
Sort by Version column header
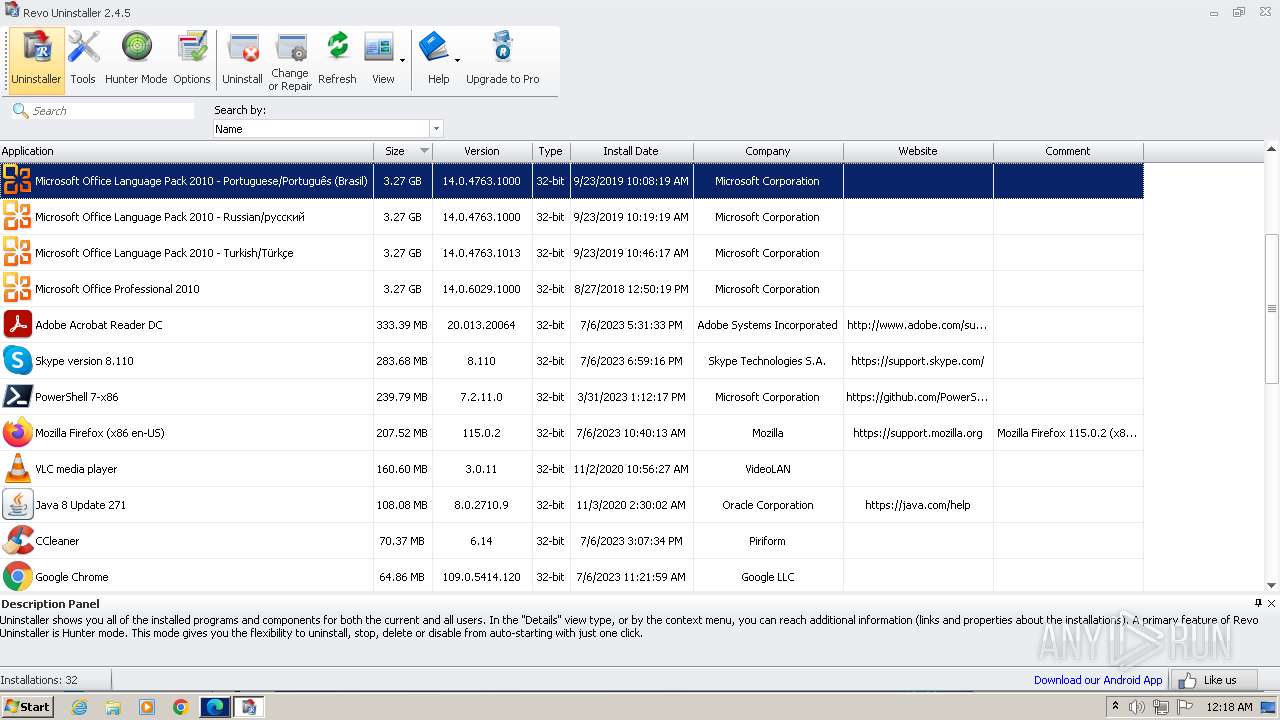pos(482,151)
